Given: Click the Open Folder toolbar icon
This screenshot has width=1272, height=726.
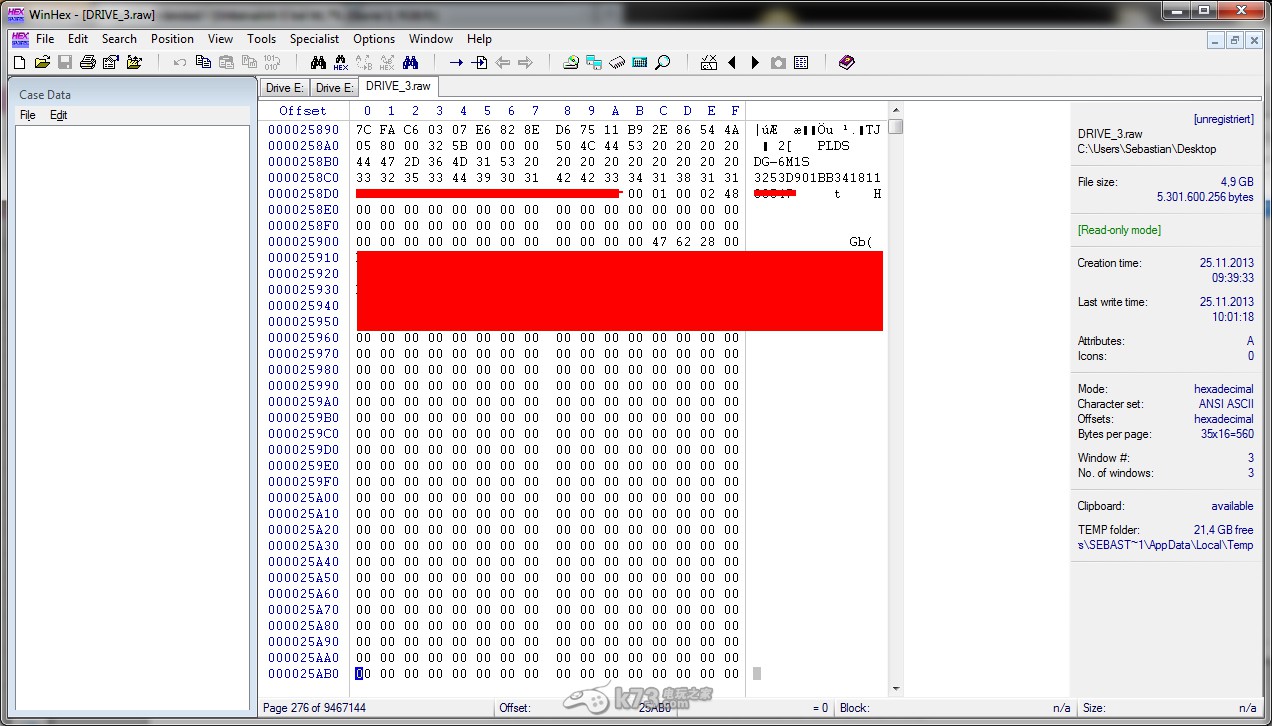Looking at the screenshot, I should point(135,62).
